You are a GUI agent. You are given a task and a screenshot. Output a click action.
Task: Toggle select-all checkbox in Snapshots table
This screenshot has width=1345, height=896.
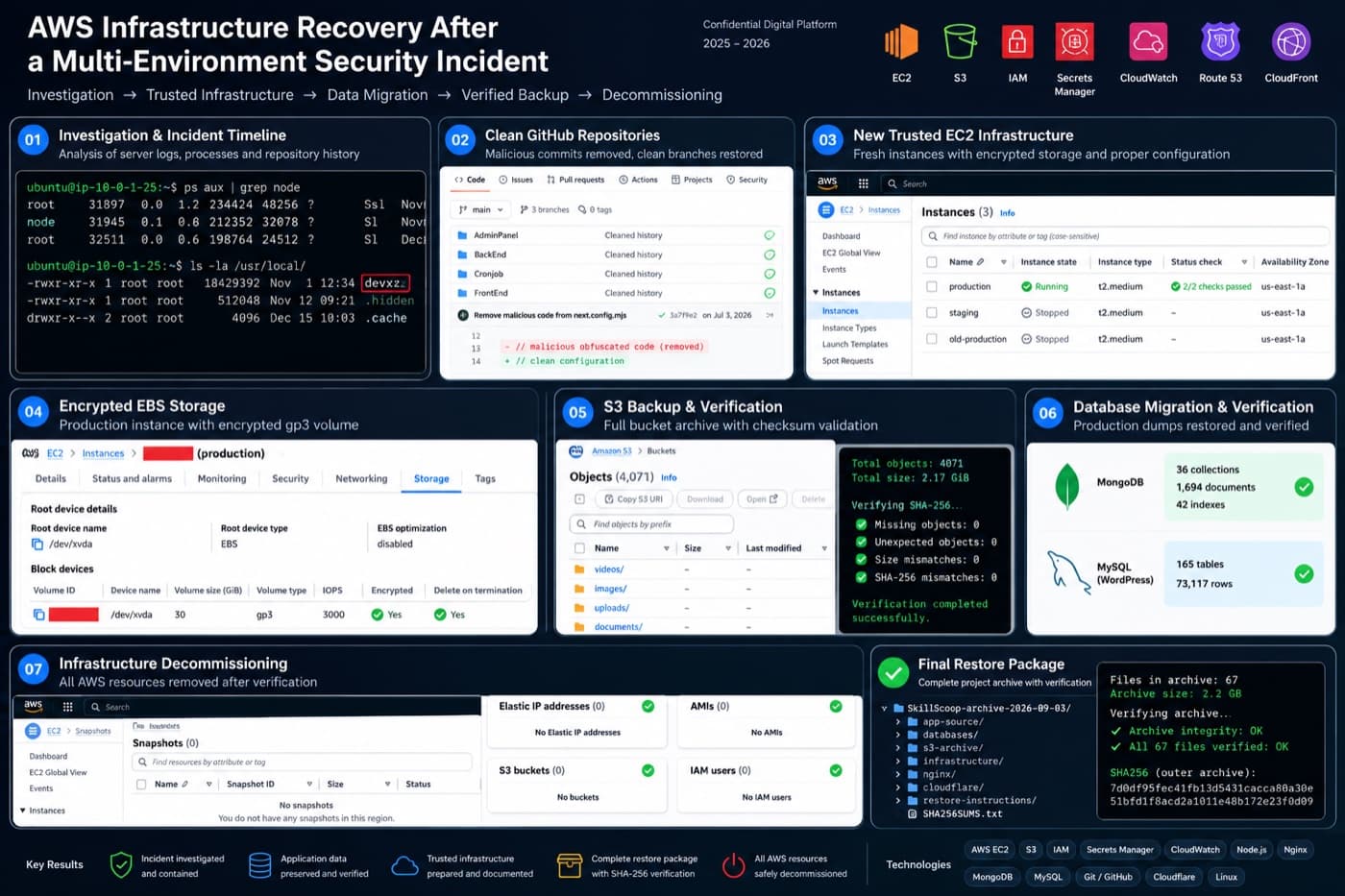pyautogui.click(x=141, y=785)
